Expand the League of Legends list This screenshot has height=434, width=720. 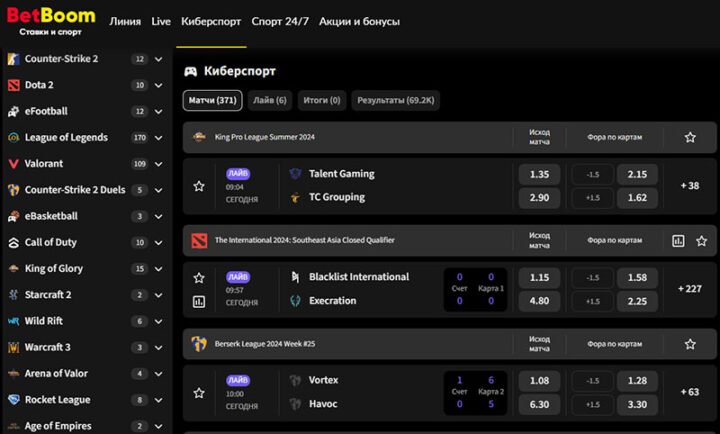[x=159, y=138]
